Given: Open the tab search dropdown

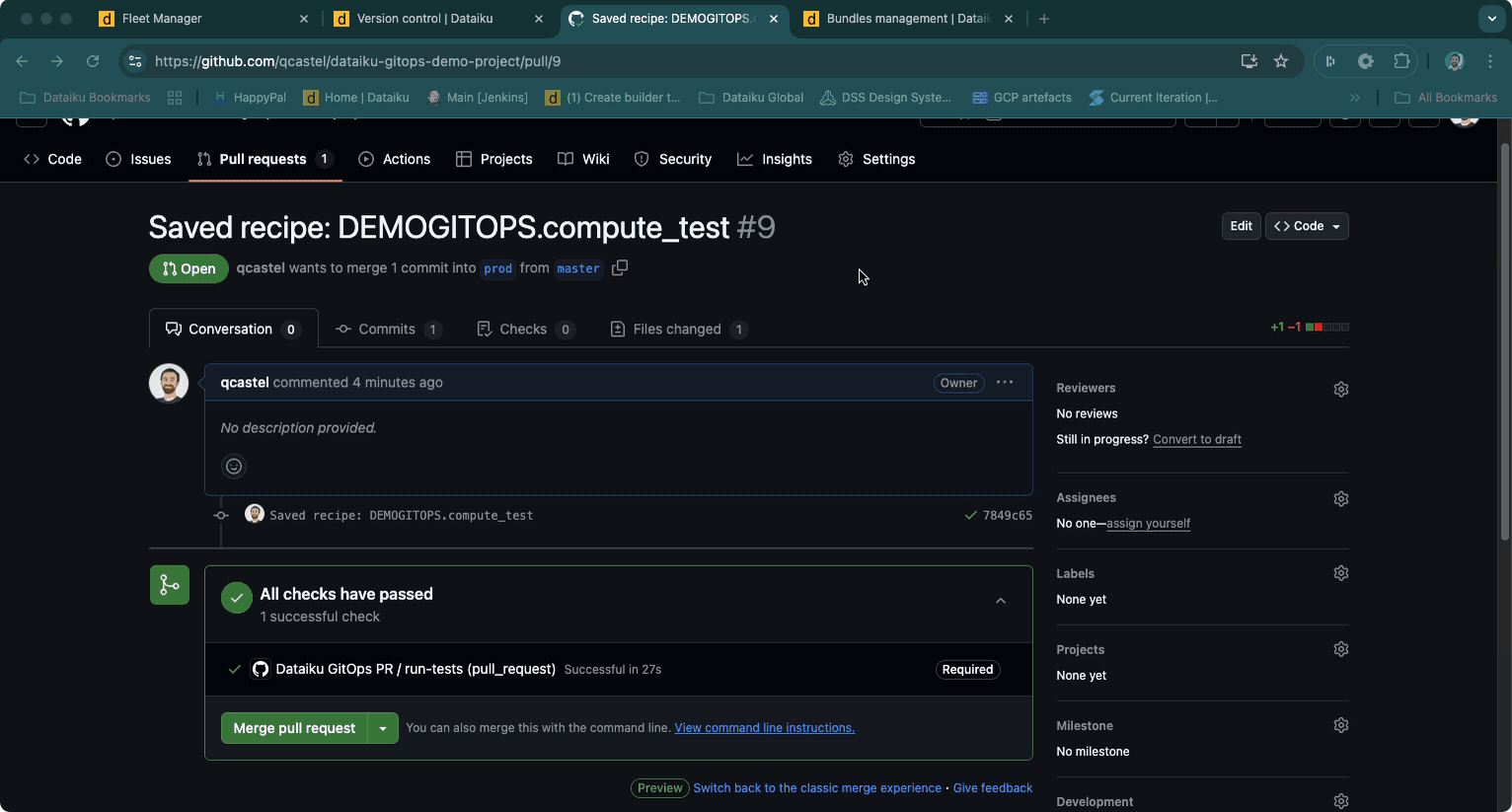Looking at the screenshot, I should pyautogui.click(x=1491, y=19).
